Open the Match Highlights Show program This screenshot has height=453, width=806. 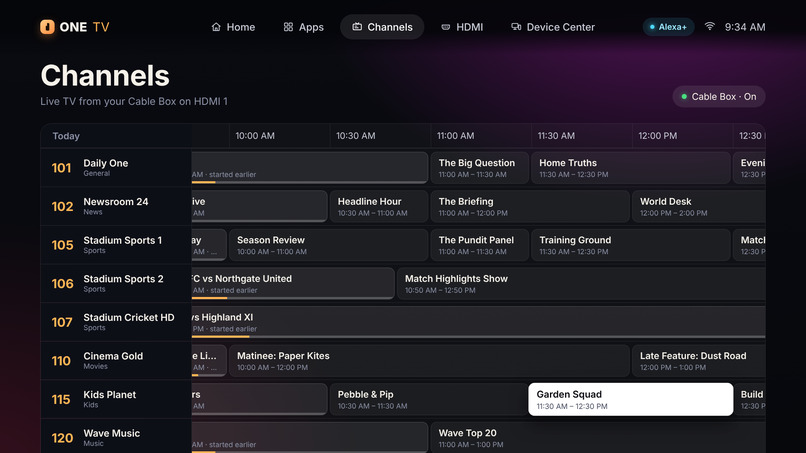[581, 283]
